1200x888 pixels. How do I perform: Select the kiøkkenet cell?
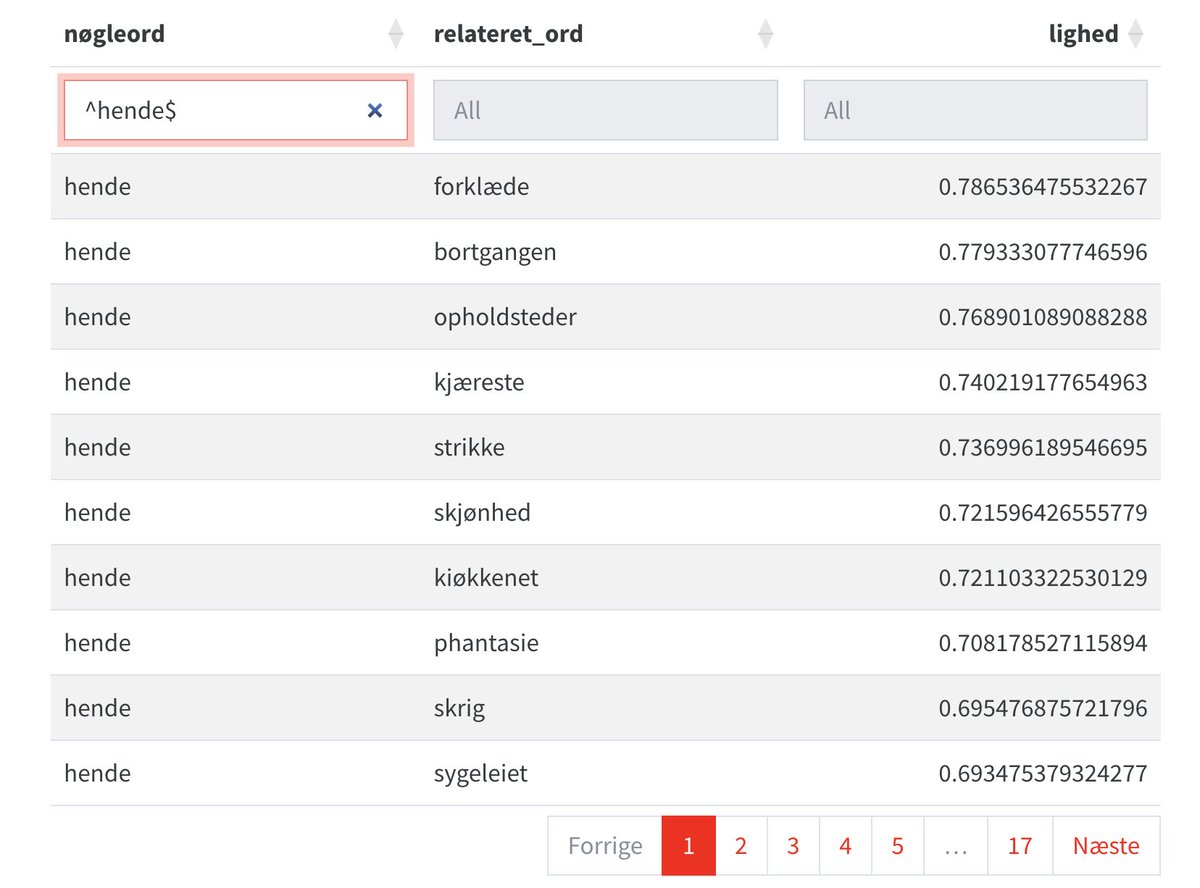click(486, 578)
